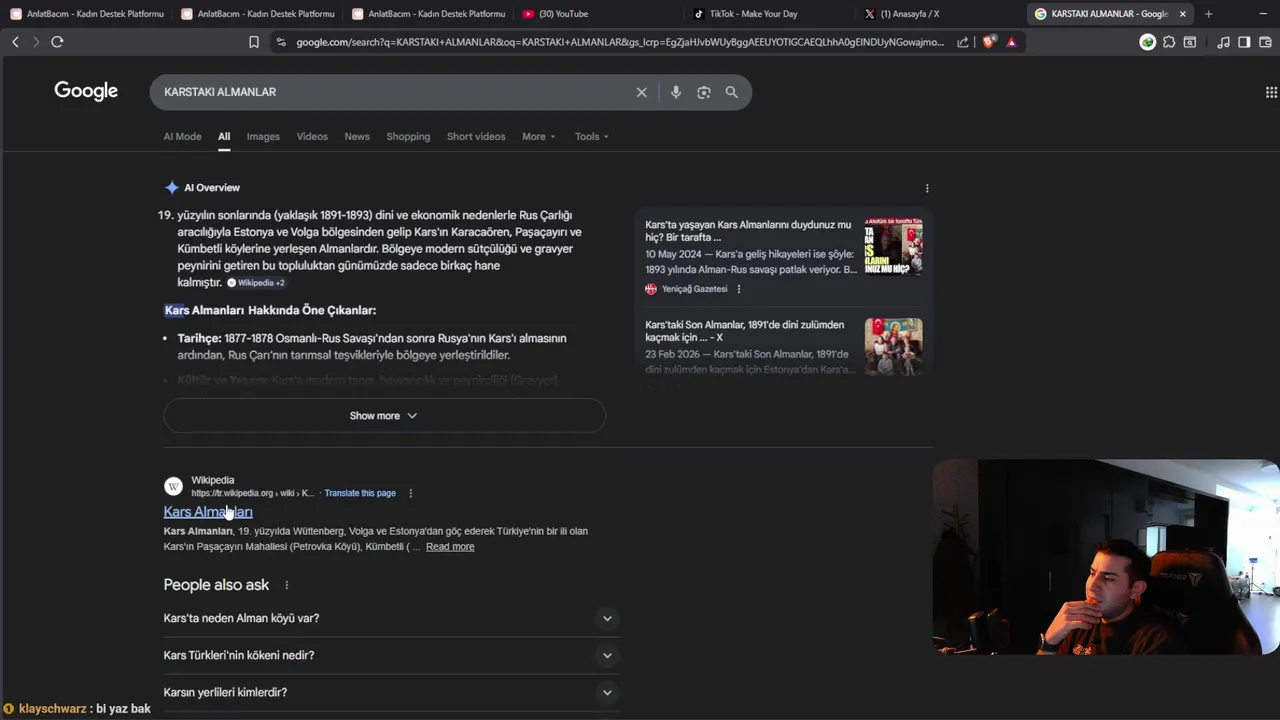Close the KARSTAKI ALMANLAR Google tab

click(x=1183, y=14)
